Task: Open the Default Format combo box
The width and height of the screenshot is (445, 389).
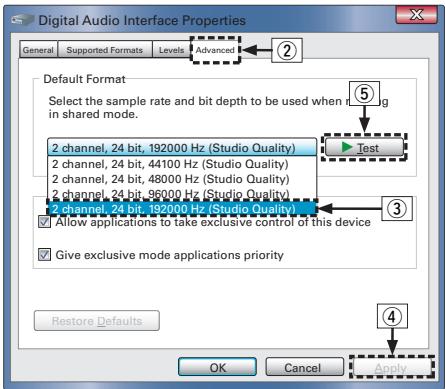Action: coord(182,148)
